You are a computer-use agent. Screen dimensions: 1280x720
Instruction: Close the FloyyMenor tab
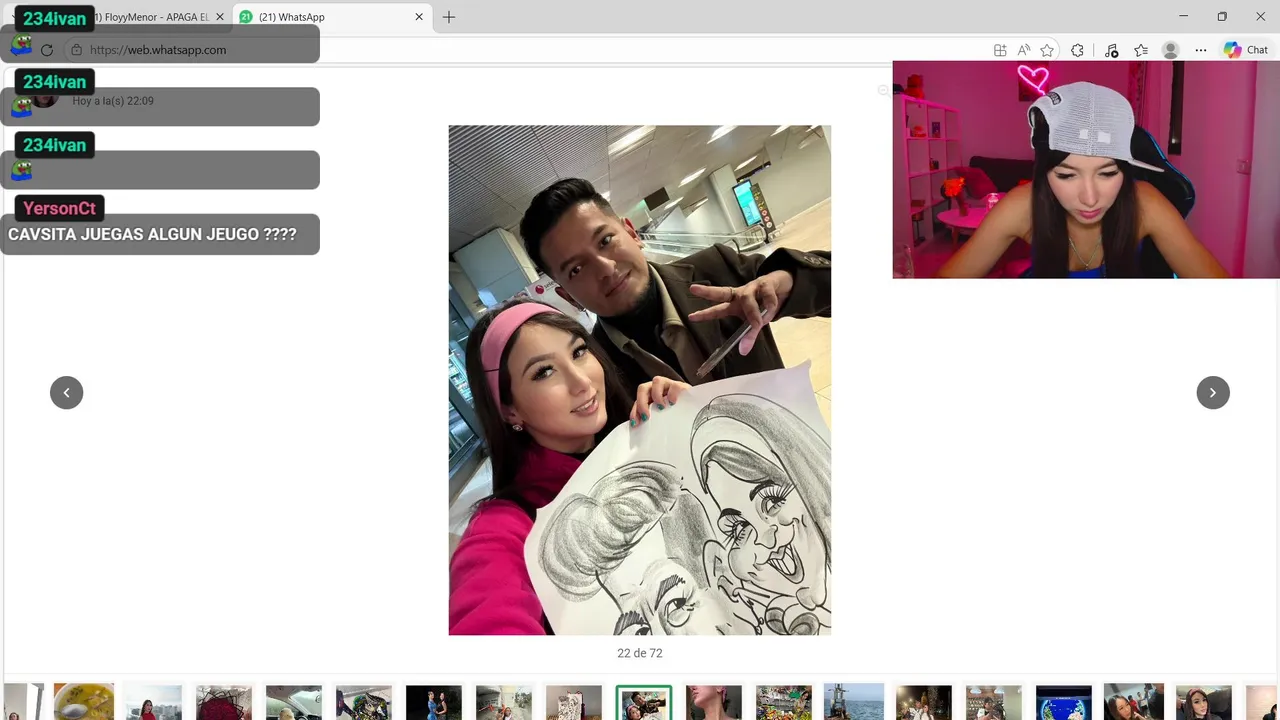(x=220, y=17)
